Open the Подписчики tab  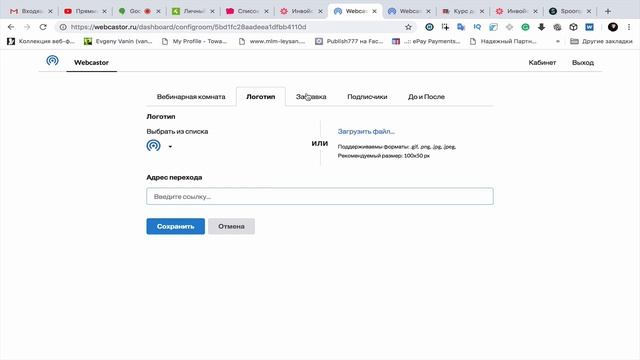367,97
